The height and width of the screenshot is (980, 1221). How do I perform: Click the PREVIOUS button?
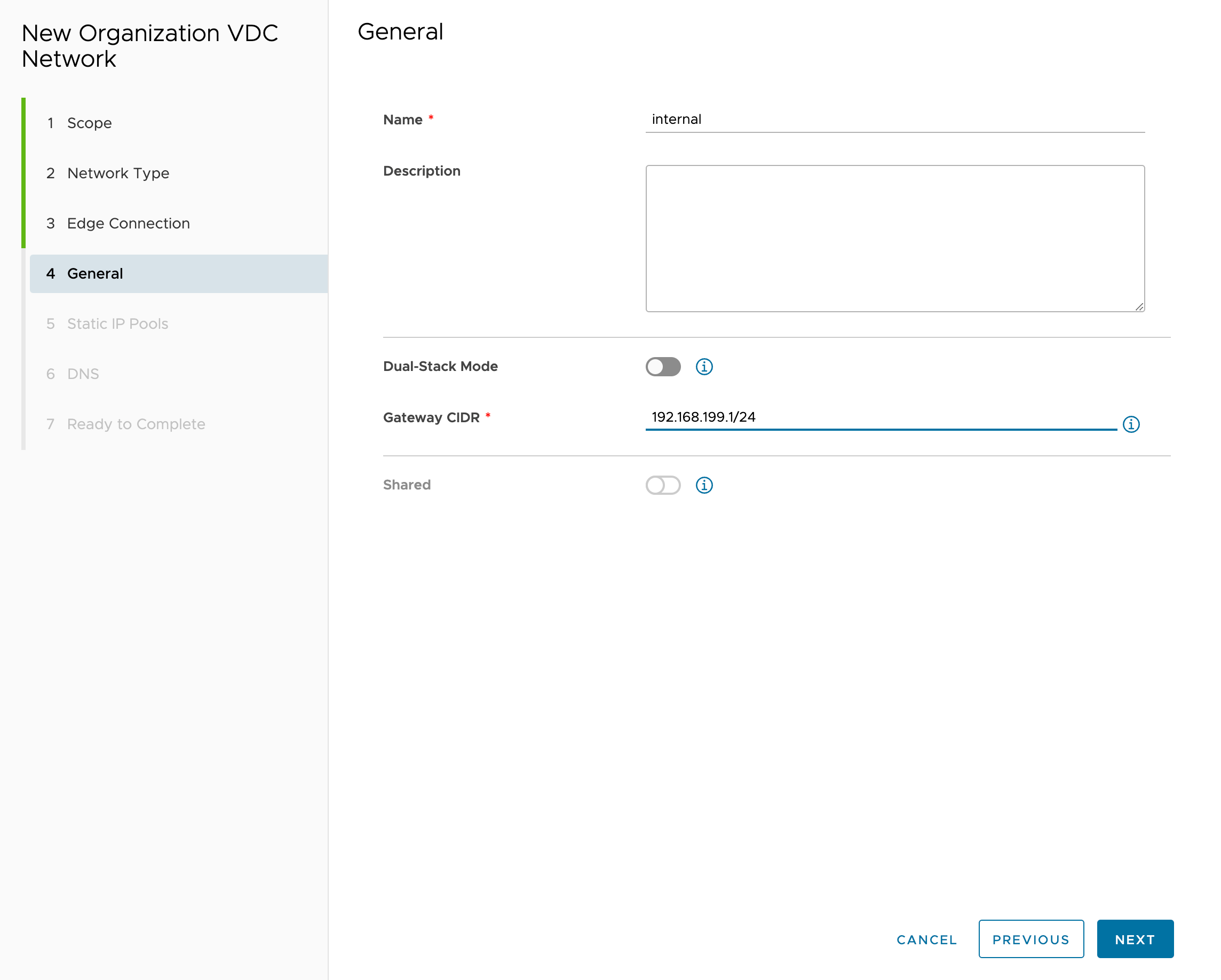click(1031, 938)
